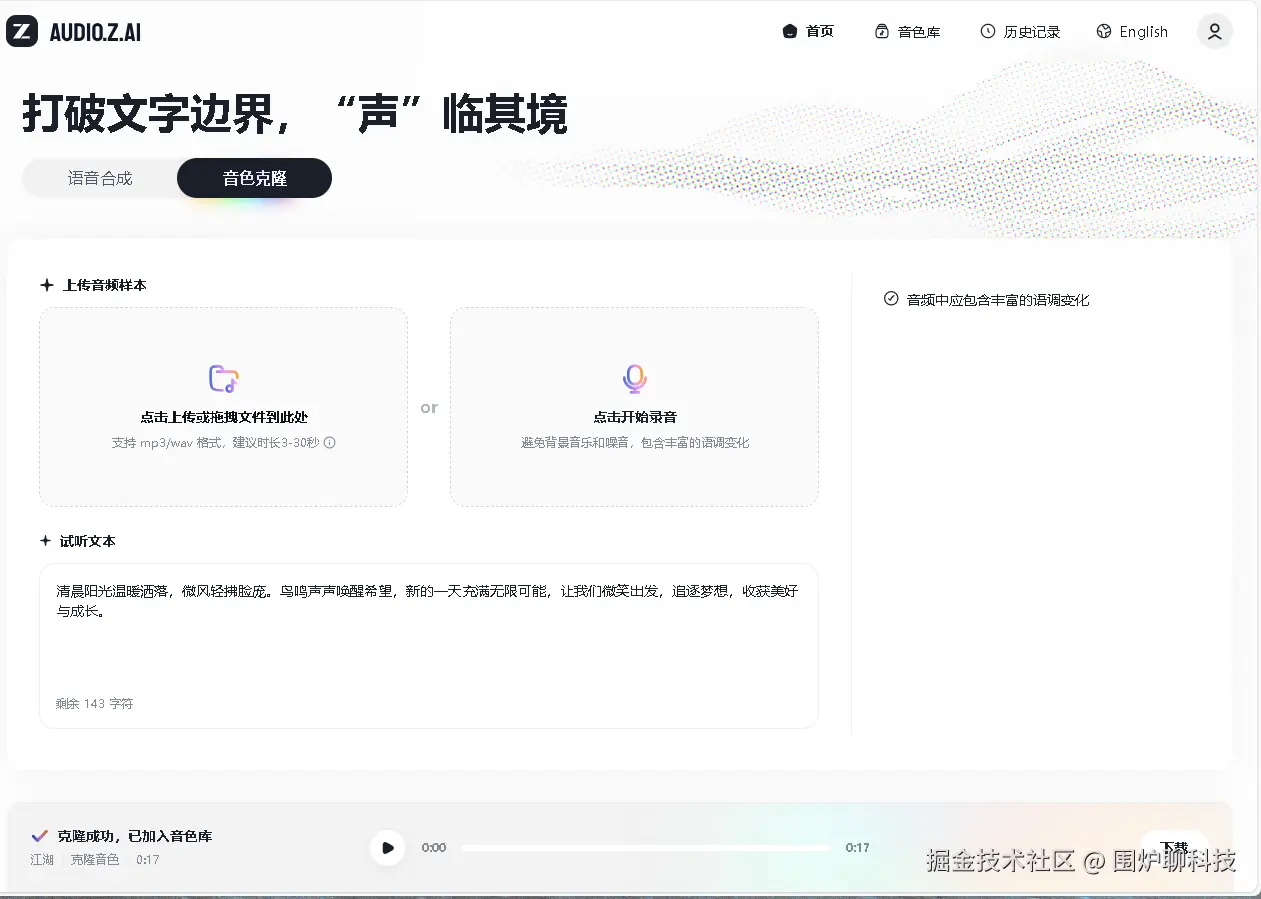
Task: Click inside the 试听文本 text area
Action: click(428, 645)
